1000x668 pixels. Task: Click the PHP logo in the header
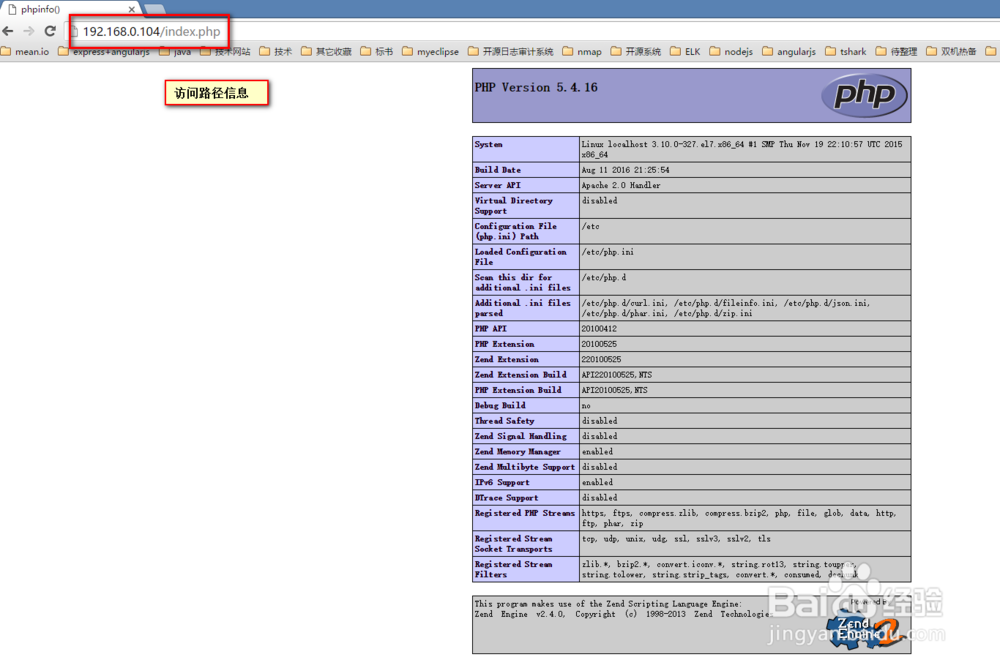coord(864,95)
